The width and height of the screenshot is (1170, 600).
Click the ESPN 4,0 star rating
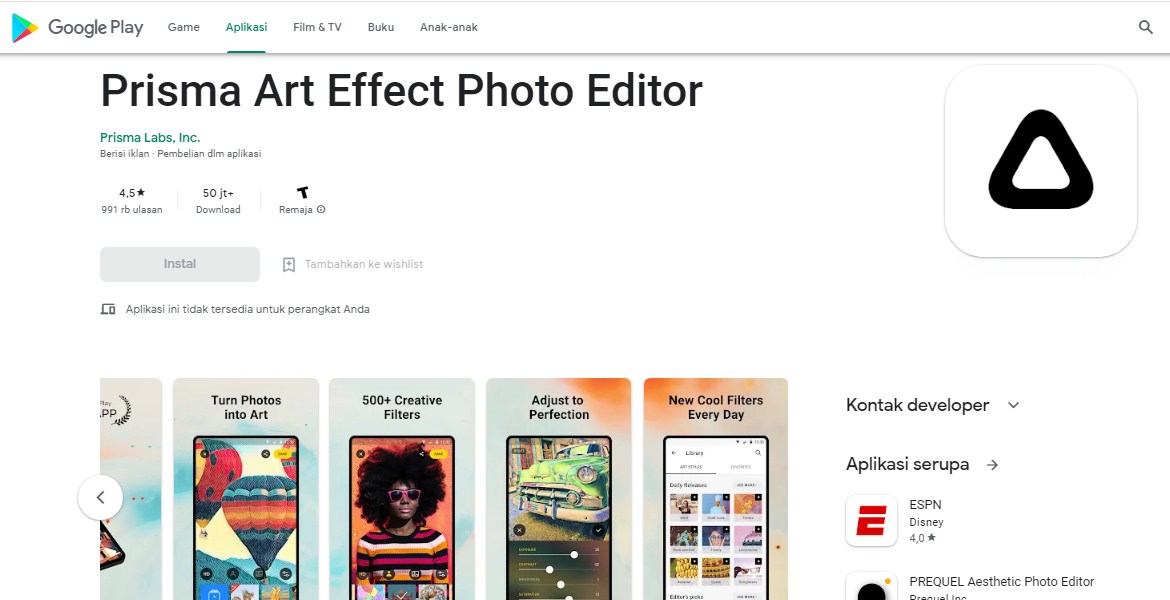(x=922, y=538)
